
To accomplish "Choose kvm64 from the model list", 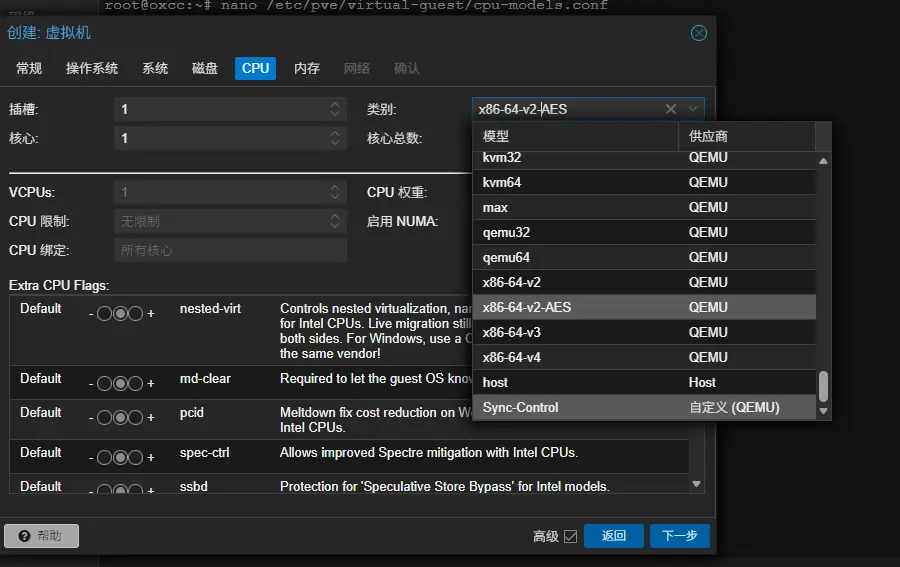I will 644,182.
